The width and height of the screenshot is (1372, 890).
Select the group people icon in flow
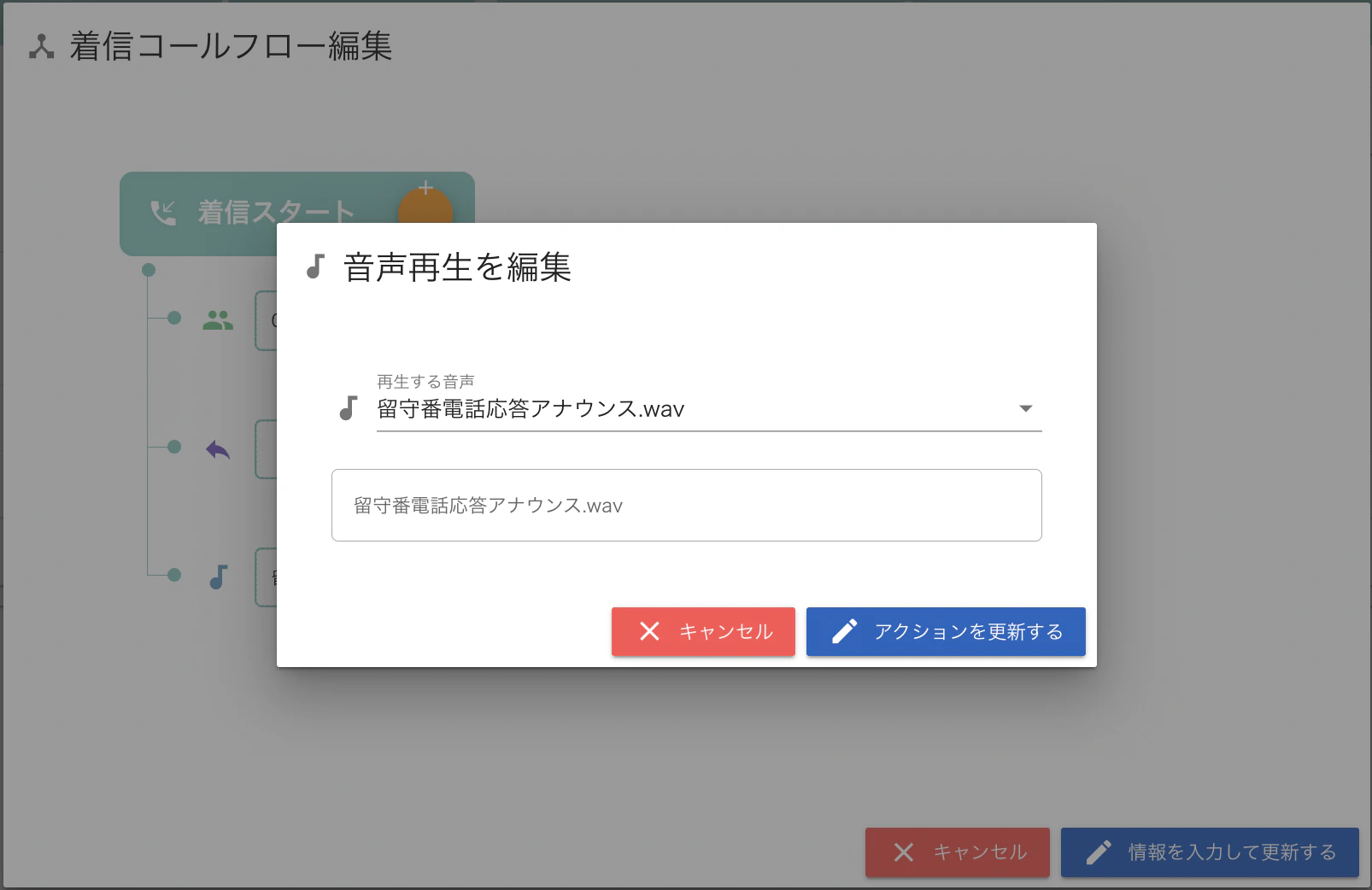(x=218, y=320)
